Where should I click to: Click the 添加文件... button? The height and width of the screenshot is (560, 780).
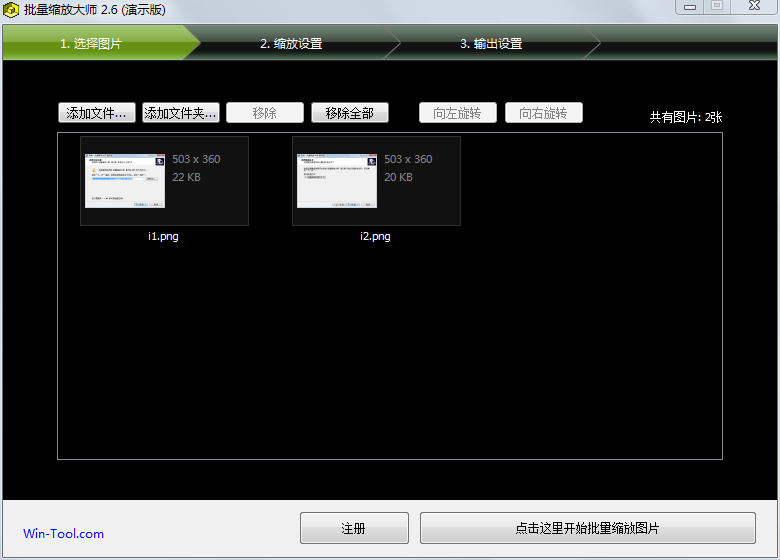point(97,113)
